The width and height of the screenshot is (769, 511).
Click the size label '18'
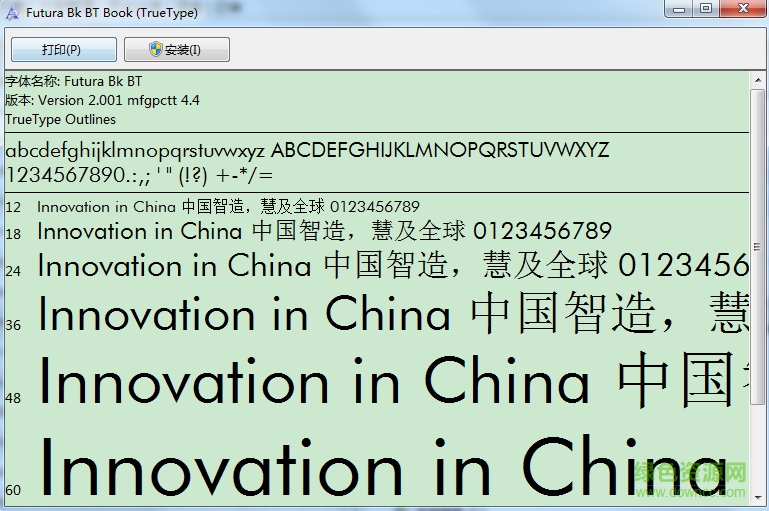click(x=13, y=234)
